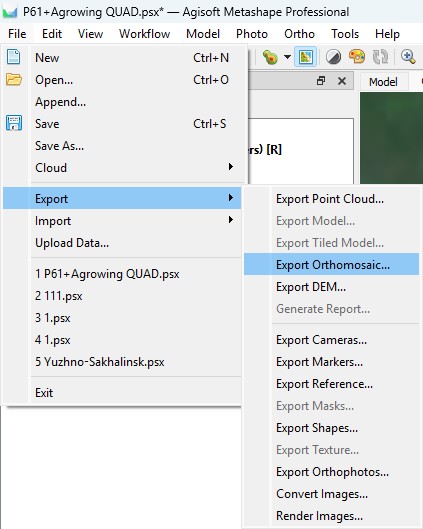Select Append... menu entry
This screenshot has height=529, width=423.
(122, 102)
